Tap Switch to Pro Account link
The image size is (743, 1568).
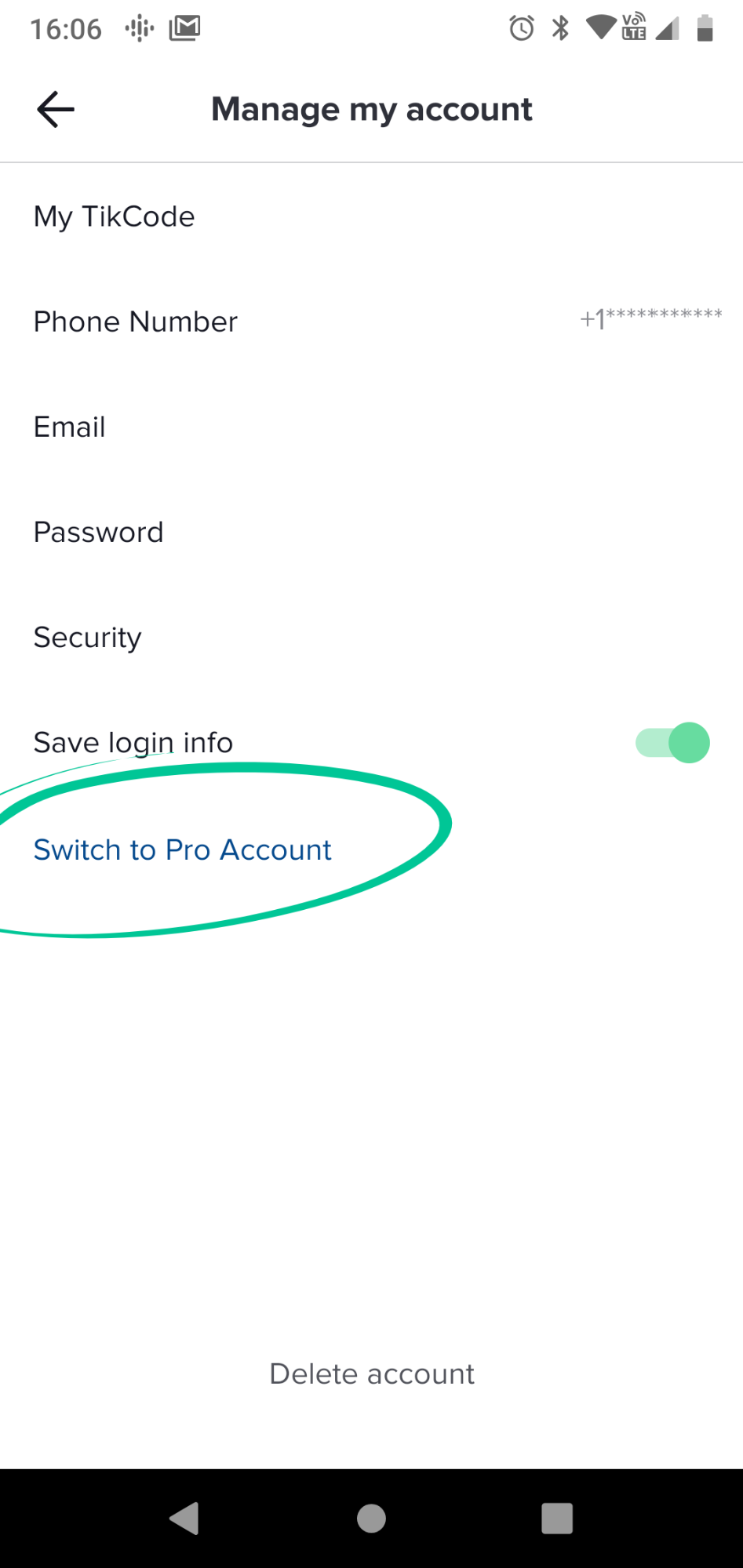click(x=183, y=849)
